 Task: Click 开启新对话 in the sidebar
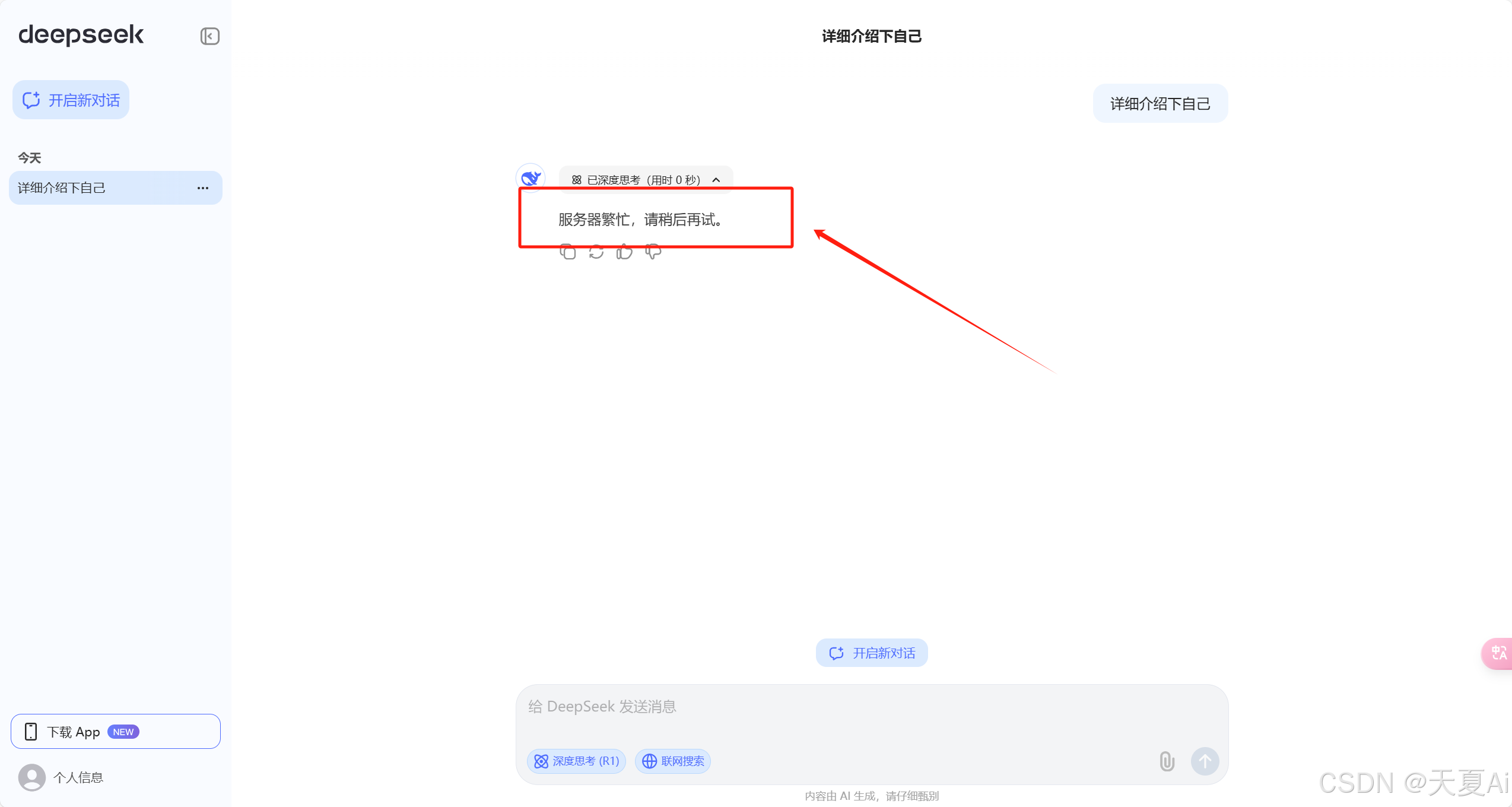pyautogui.click(x=71, y=100)
